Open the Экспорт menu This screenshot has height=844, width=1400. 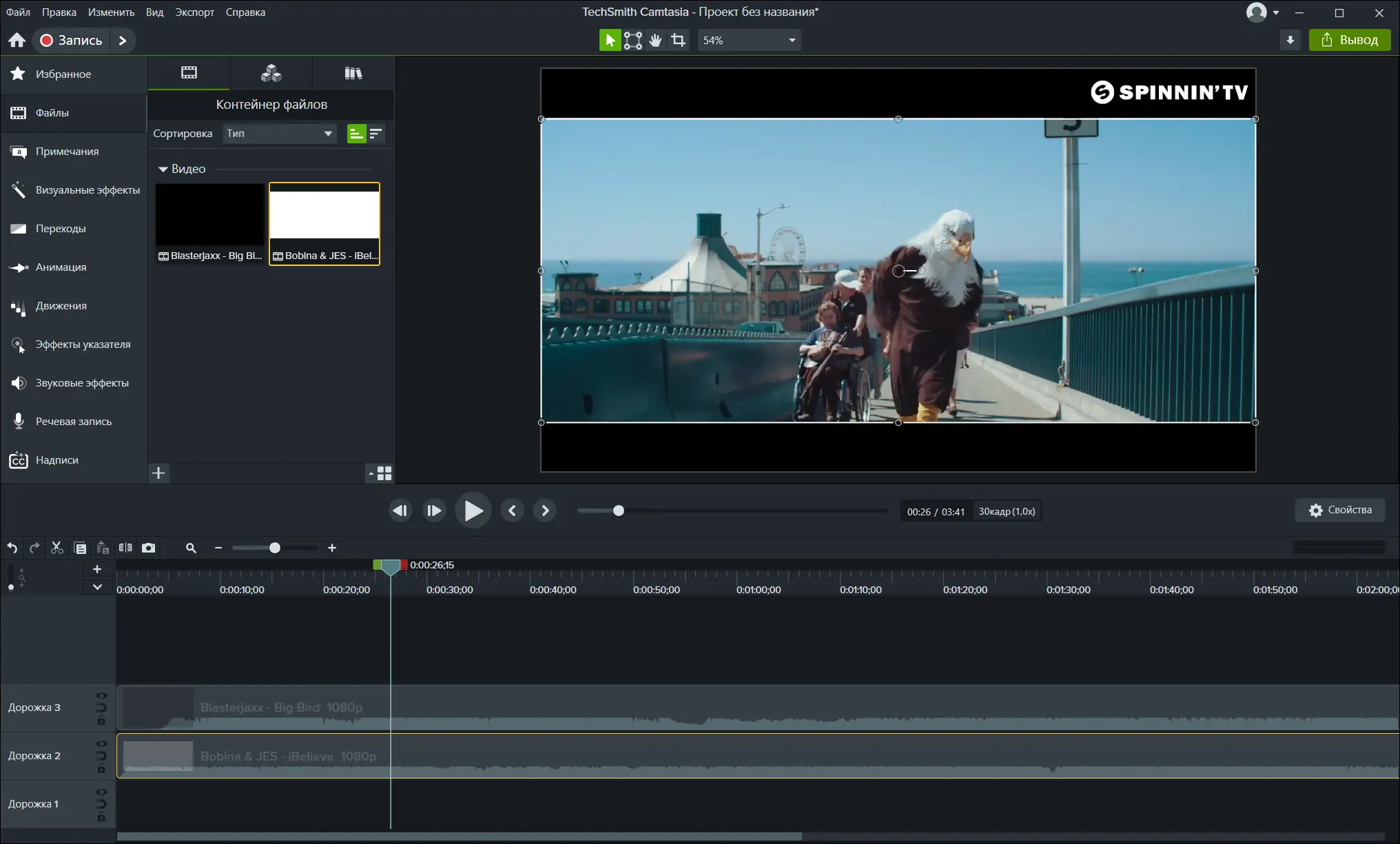[x=194, y=12]
